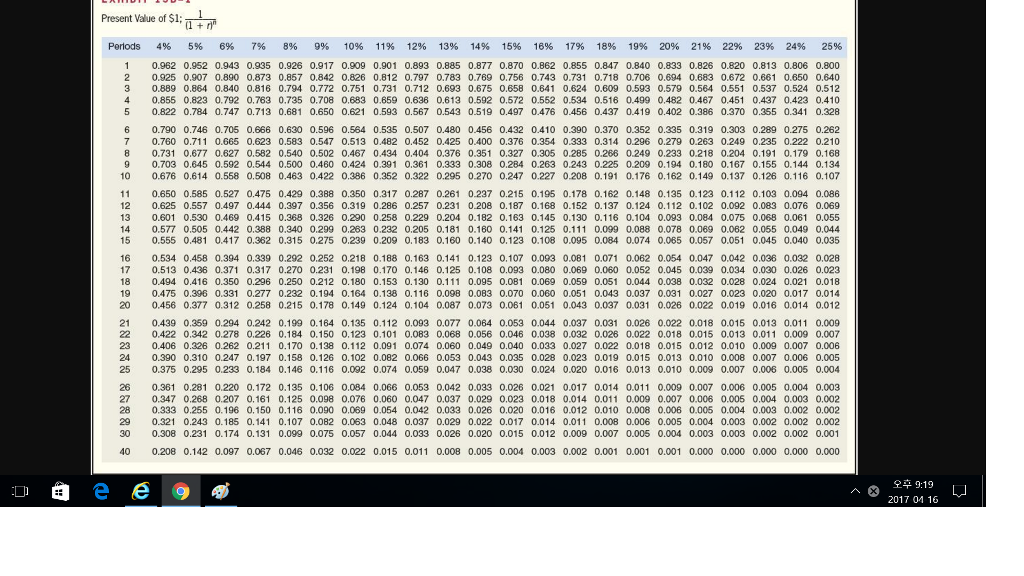Click 0.621 in period 5 under 10%
The image size is (1024, 576).
coord(353,112)
